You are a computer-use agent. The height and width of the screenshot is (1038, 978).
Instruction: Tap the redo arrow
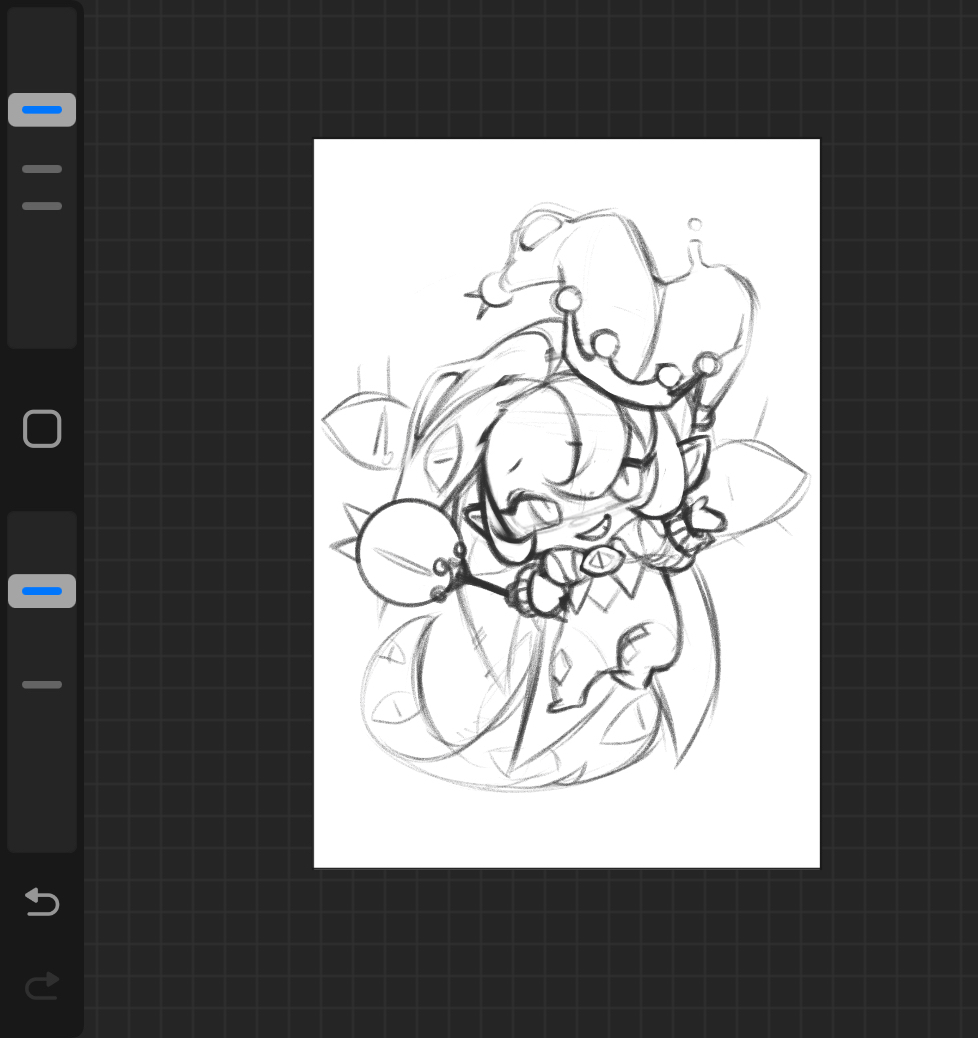42,987
